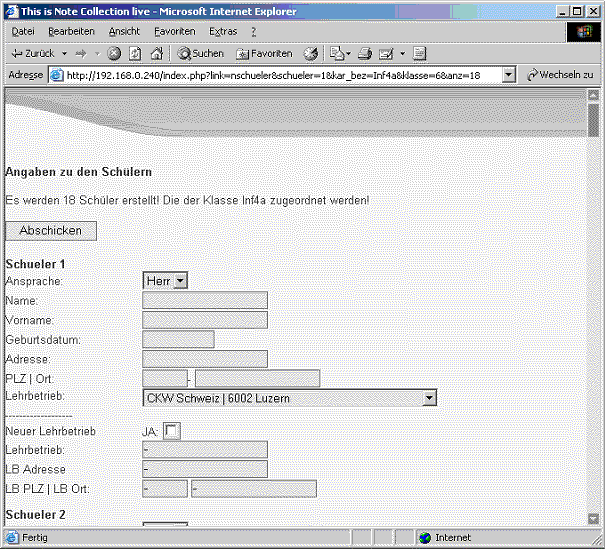
Task: Open the Bearbeiten menu
Action: [71, 31]
